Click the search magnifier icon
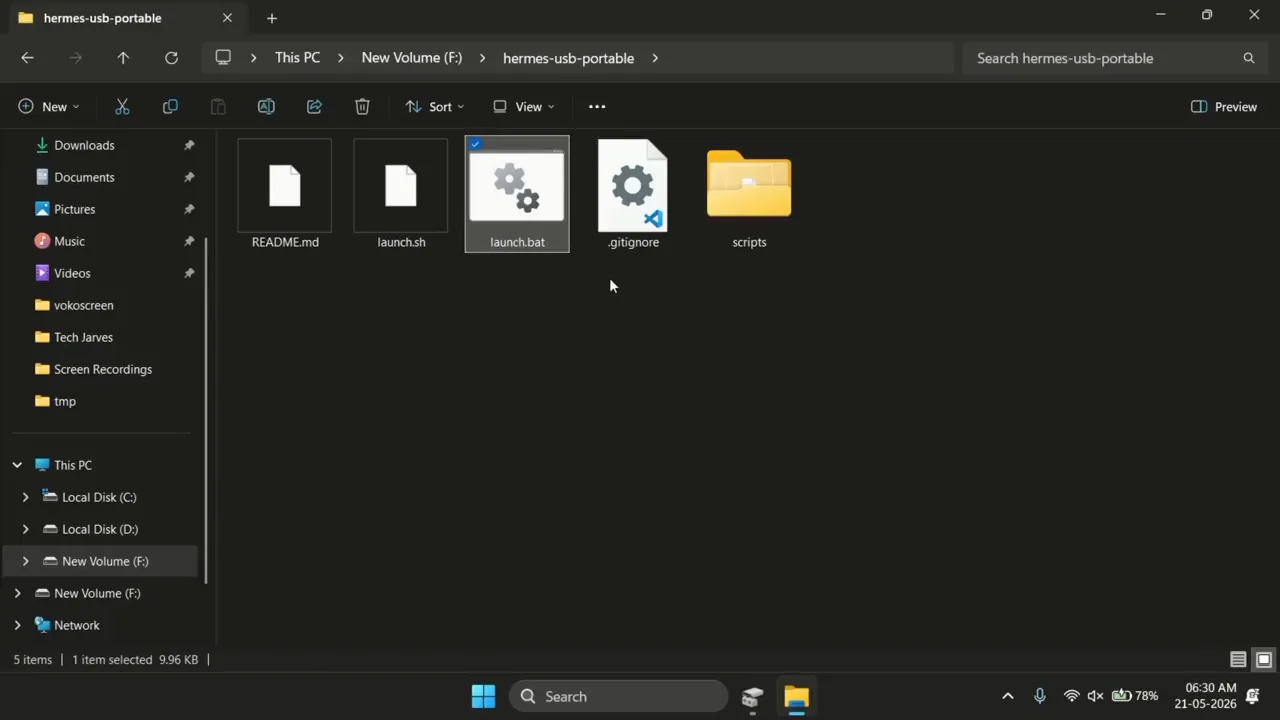 (x=1249, y=58)
